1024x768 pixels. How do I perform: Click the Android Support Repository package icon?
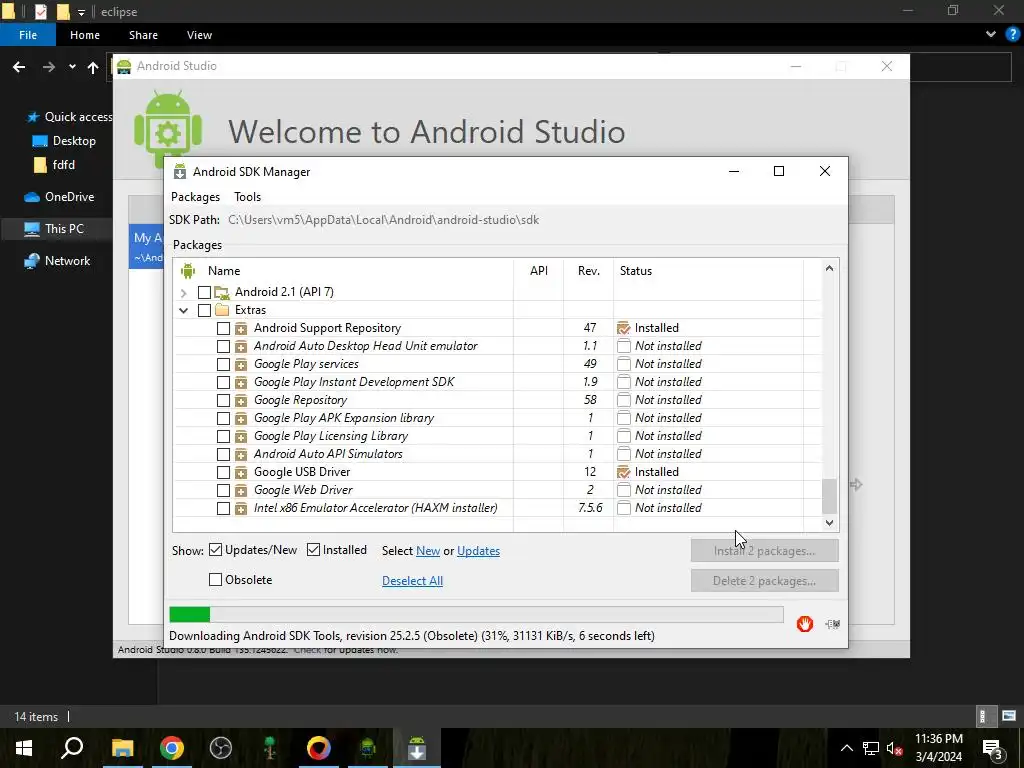tap(241, 328)
